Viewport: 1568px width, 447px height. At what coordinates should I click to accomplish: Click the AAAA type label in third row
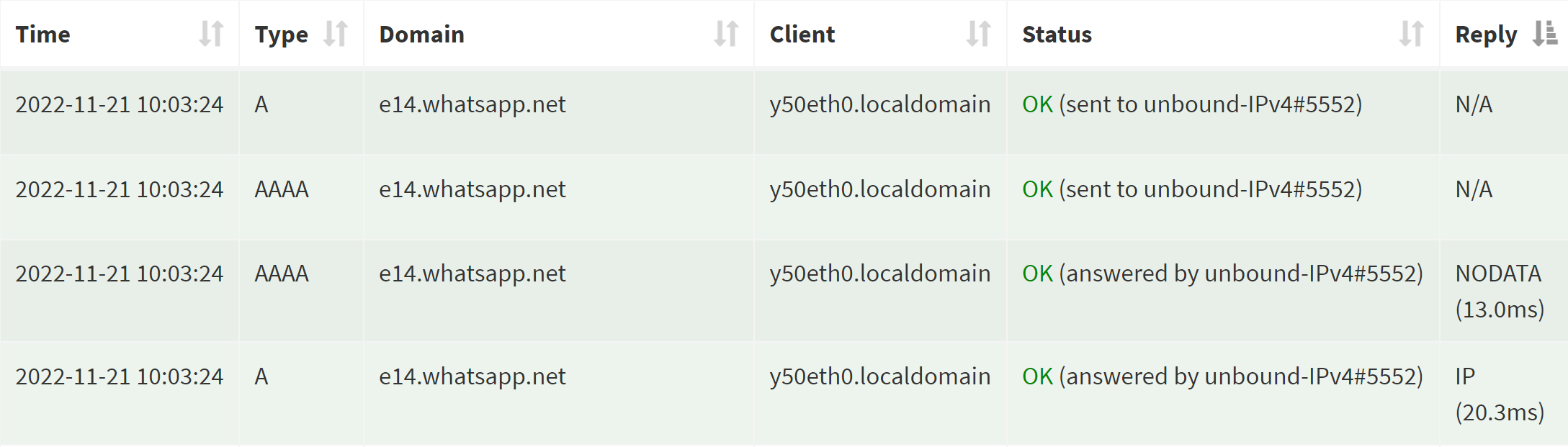coord(281,274)
